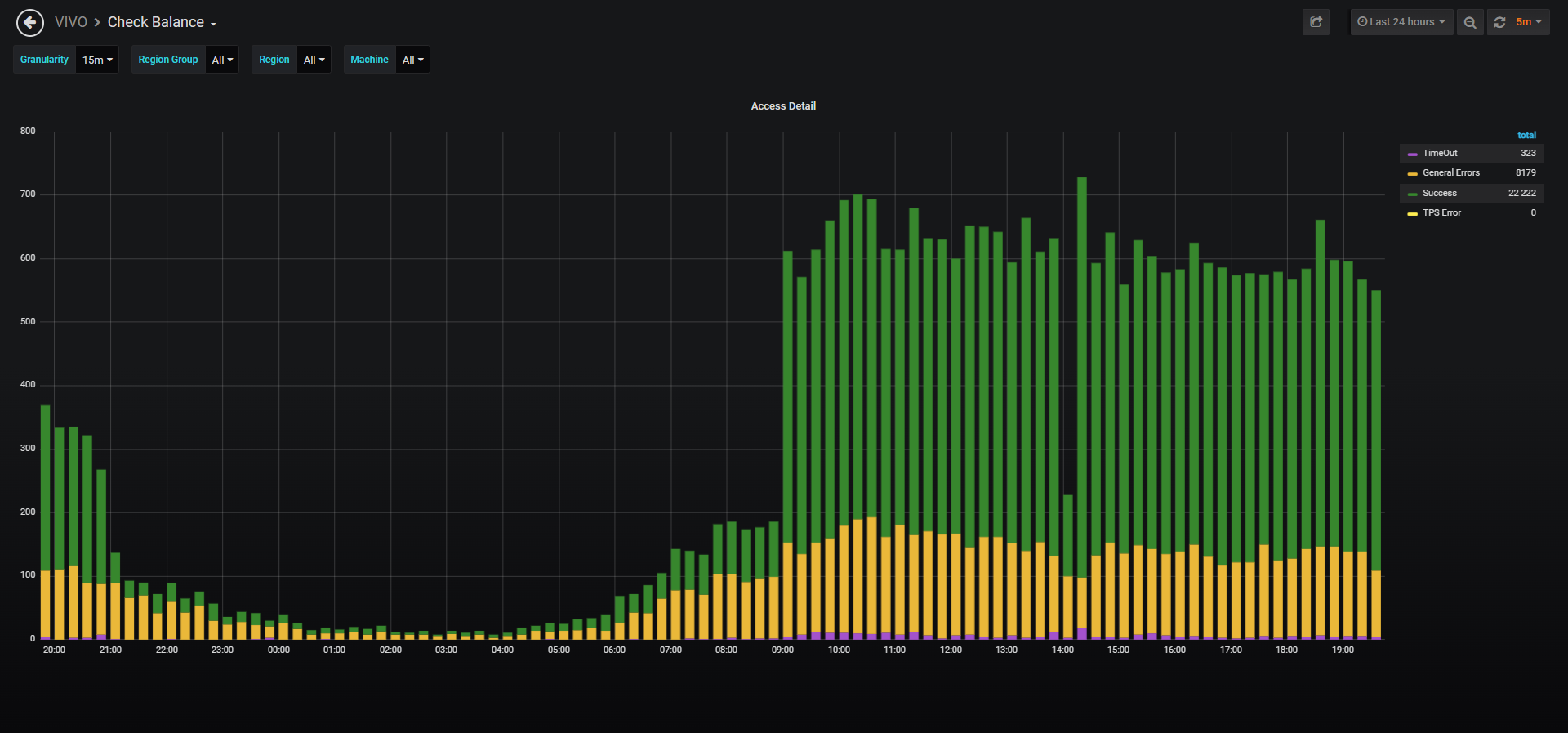
Task: Click the Success green legend color dash
Action: tap(1413, 194)
